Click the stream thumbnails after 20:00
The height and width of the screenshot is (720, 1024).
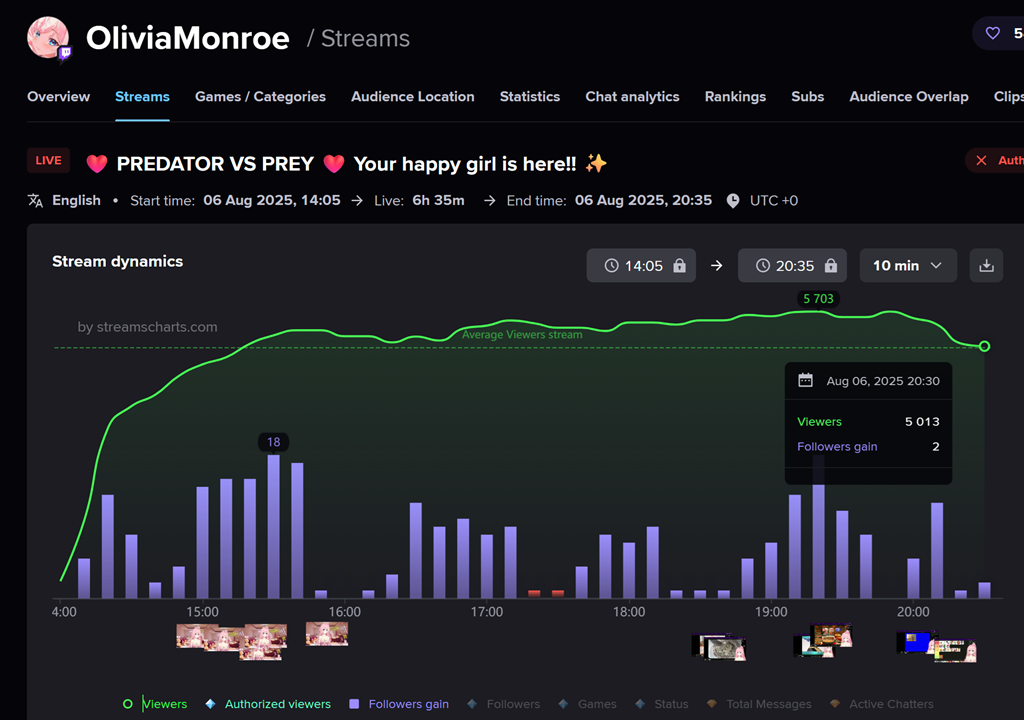pos(936,646)
